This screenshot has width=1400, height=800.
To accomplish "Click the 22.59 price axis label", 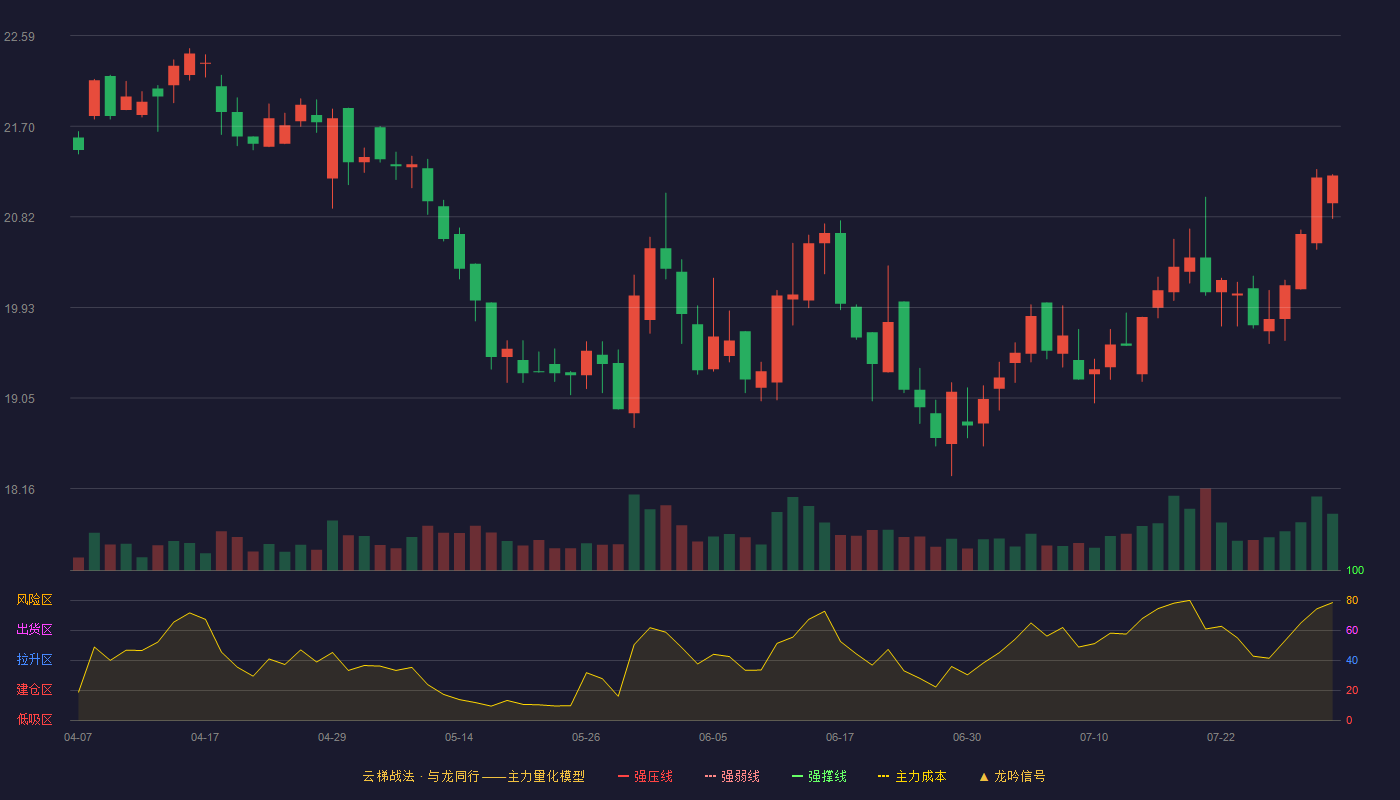I will (19, 37).
